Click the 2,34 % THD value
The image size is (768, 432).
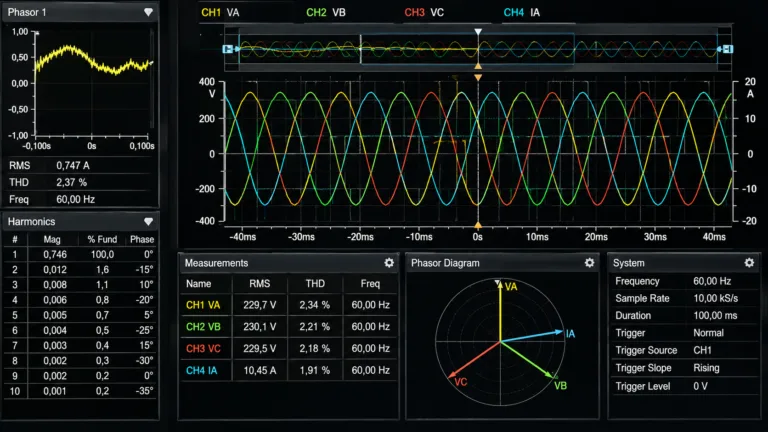point(314,305)
